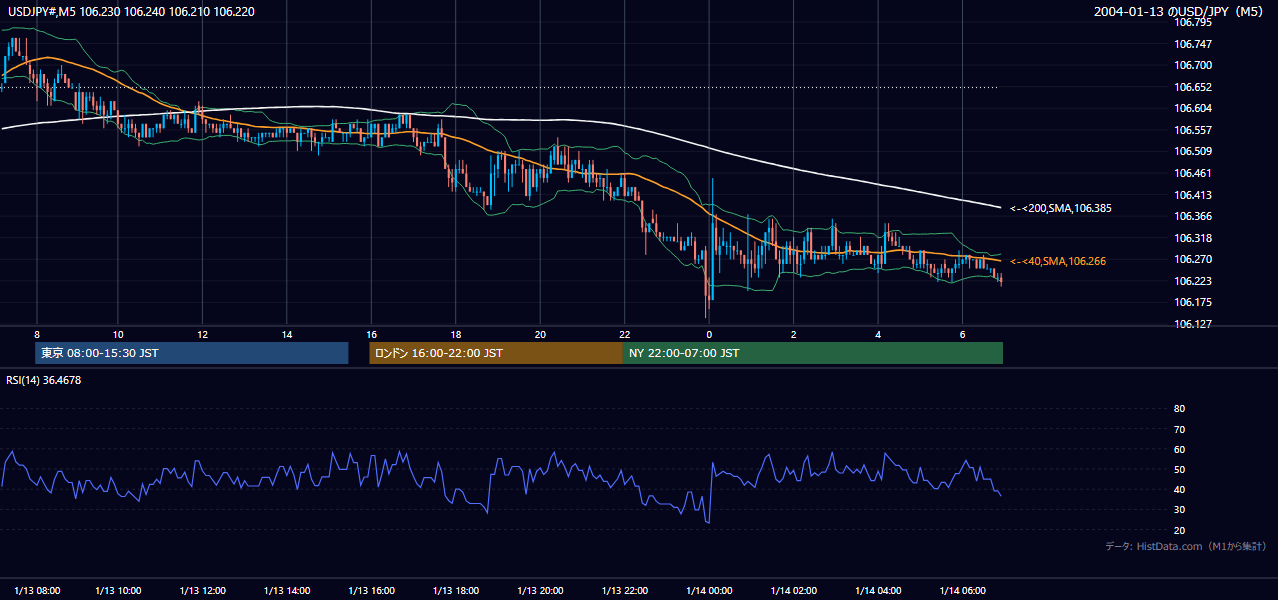
Task: Click the 1/13 10:00 time axis label
Action: click(117, 590)
